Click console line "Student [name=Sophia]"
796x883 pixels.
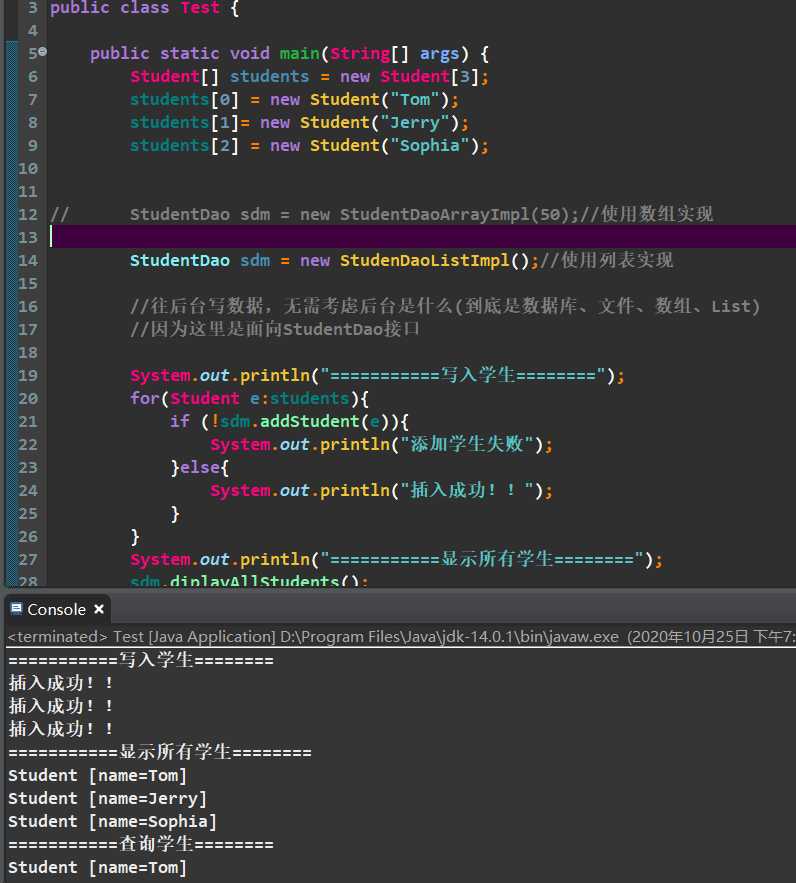tap(112, 821)
